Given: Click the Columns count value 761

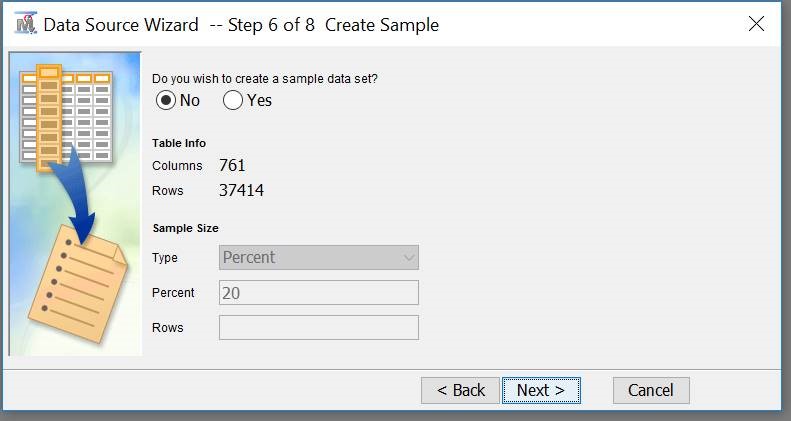Looking at the screenshot, I should point(232,166).
